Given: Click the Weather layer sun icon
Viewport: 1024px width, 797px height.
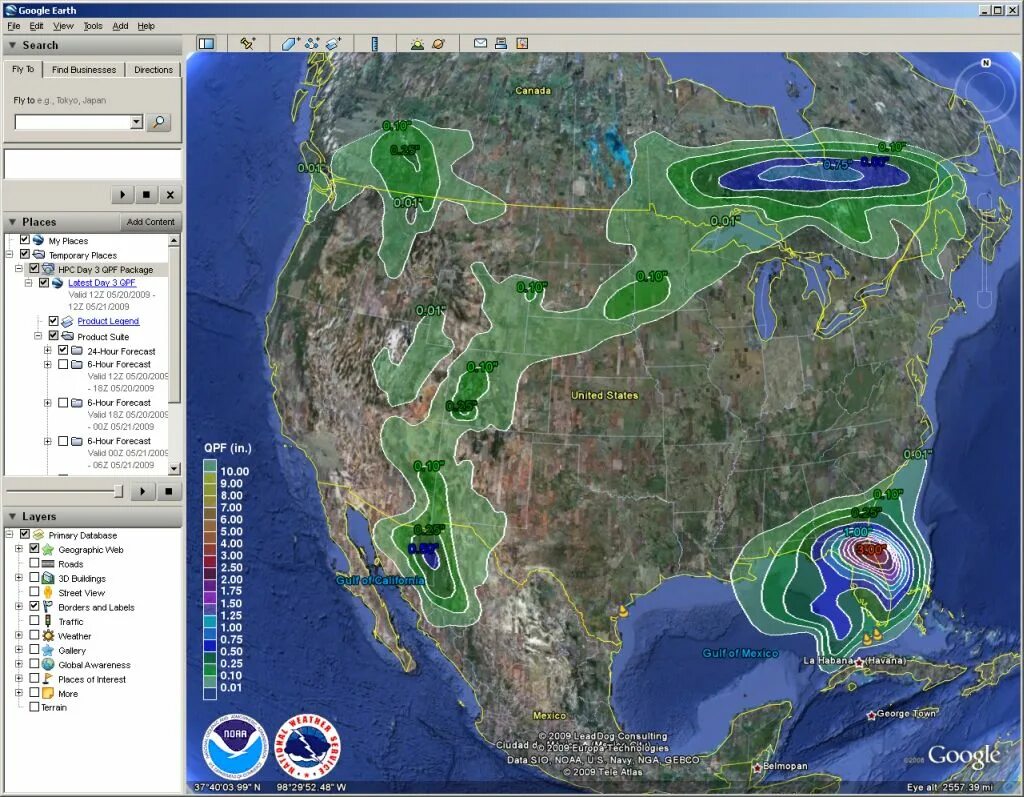Looking at the screenshot, I should point(48,636).
